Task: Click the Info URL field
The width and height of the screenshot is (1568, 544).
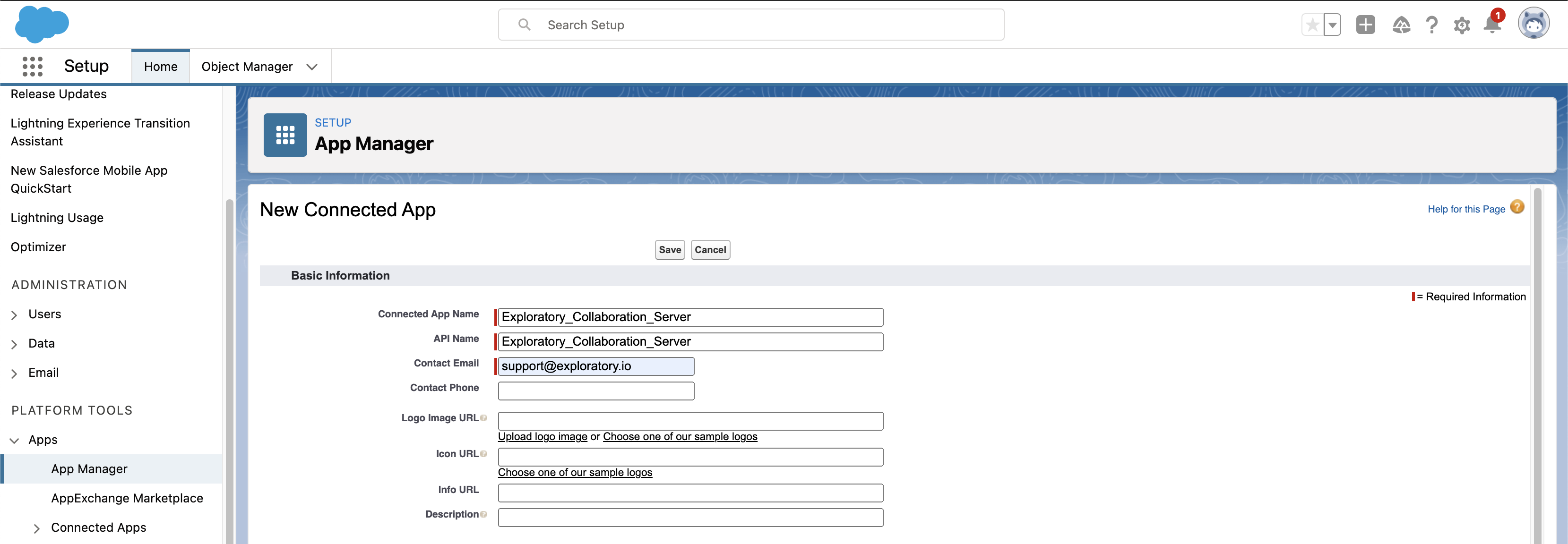Action: (x=690, y=493)
